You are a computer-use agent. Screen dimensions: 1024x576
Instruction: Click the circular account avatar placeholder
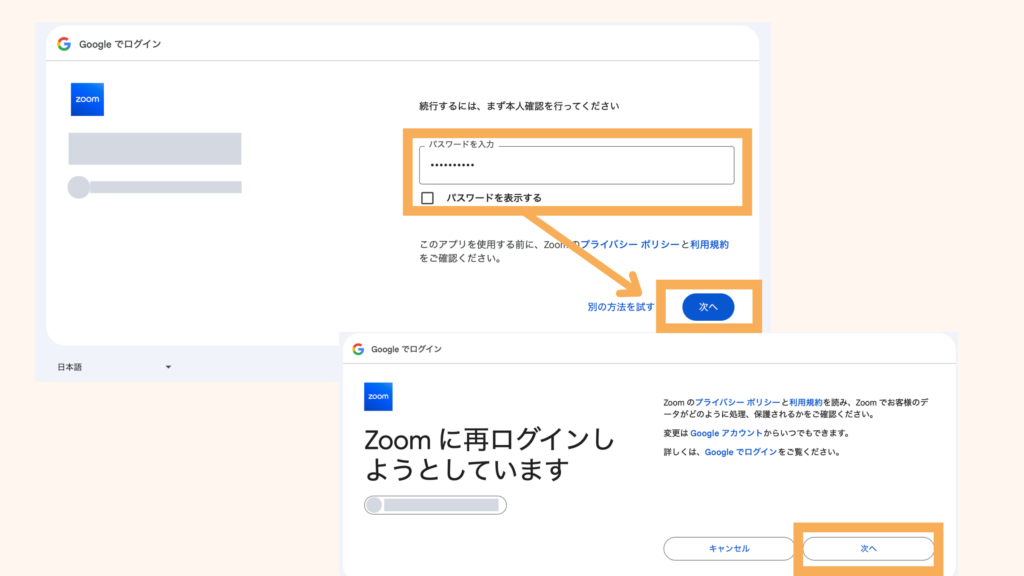78,186
